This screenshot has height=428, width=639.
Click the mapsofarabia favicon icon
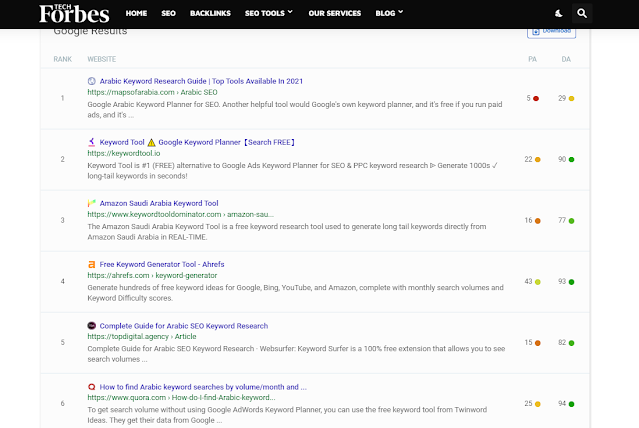pos(92,81)
